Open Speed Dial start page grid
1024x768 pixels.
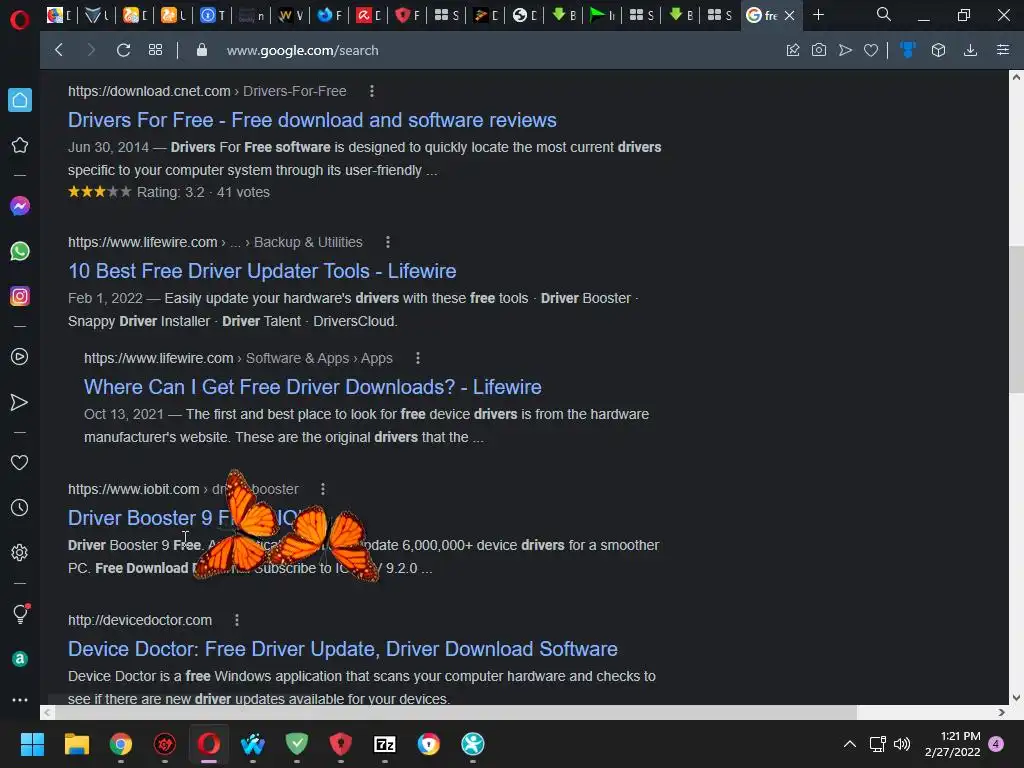[155, 50]
